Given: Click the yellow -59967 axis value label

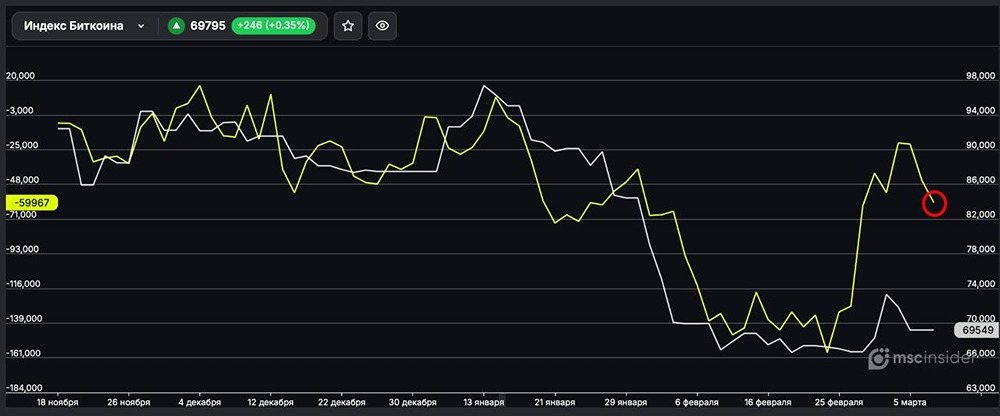Looking at the screenshot, I should point(33,202).
